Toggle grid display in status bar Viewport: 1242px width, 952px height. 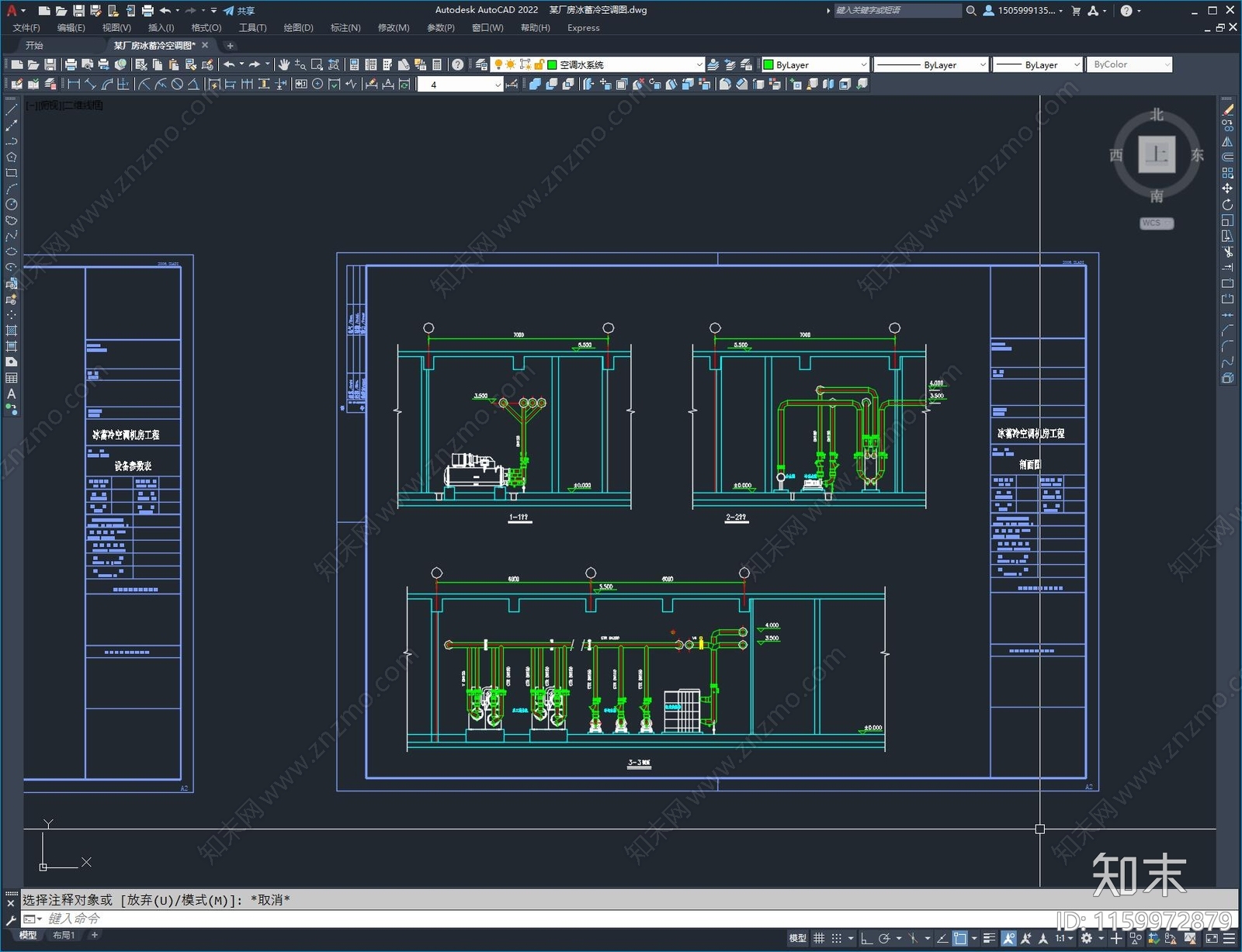(x=819, y=938)
